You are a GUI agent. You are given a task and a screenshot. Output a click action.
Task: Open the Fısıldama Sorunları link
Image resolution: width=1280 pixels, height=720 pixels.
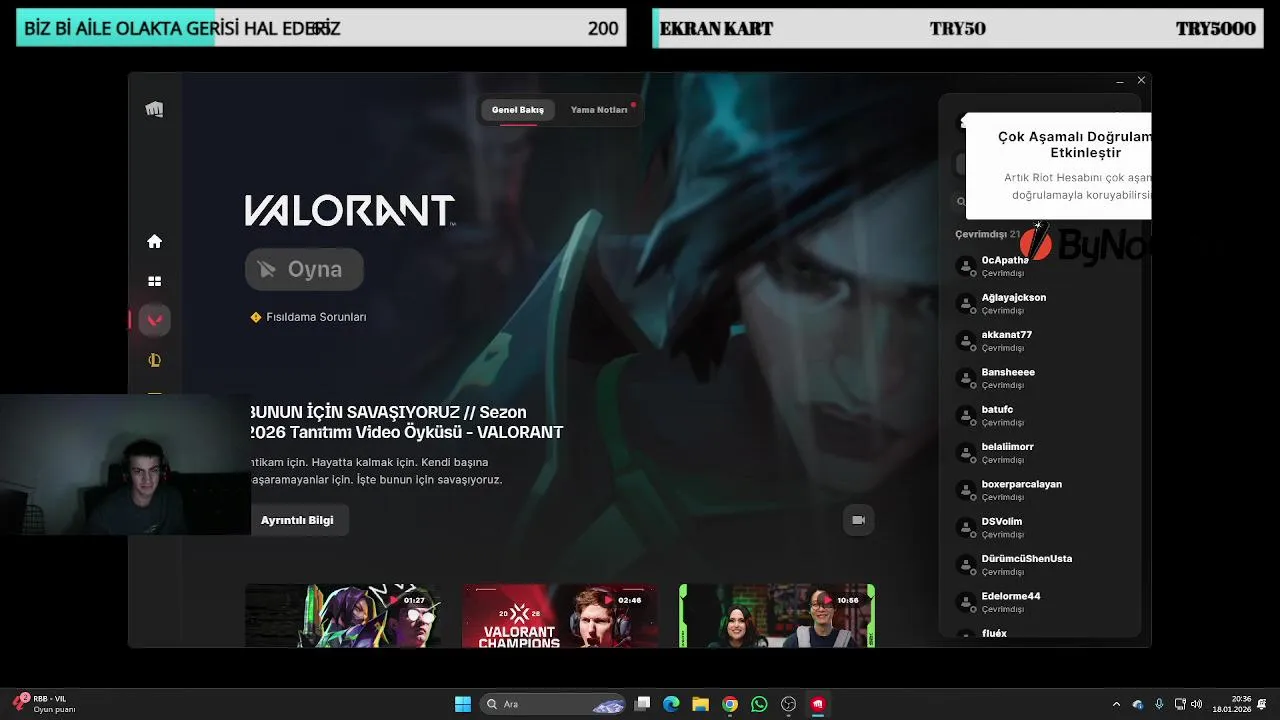(316, 317)
